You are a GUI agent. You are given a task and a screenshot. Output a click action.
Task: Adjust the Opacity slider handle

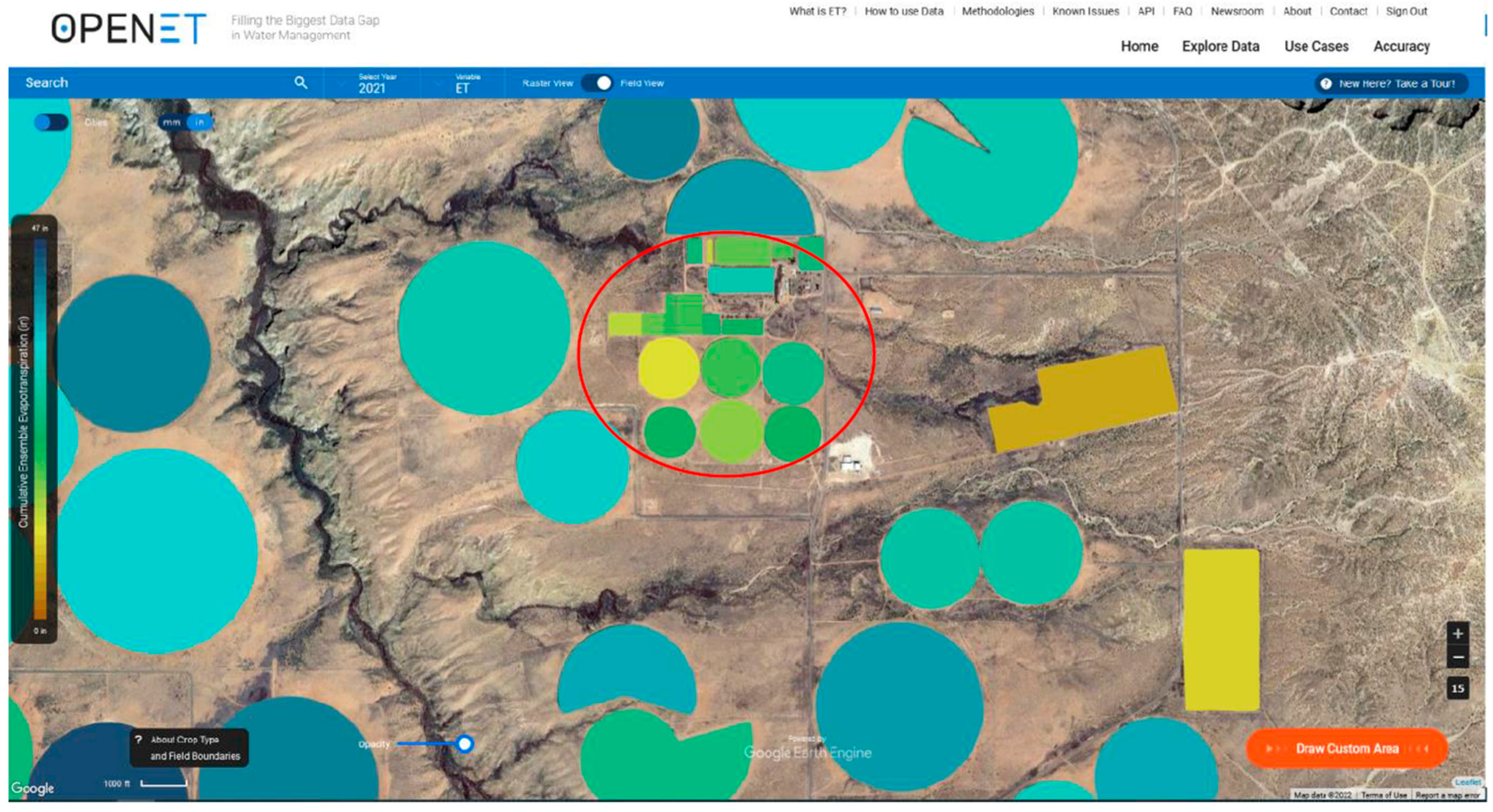coord(464,743)
